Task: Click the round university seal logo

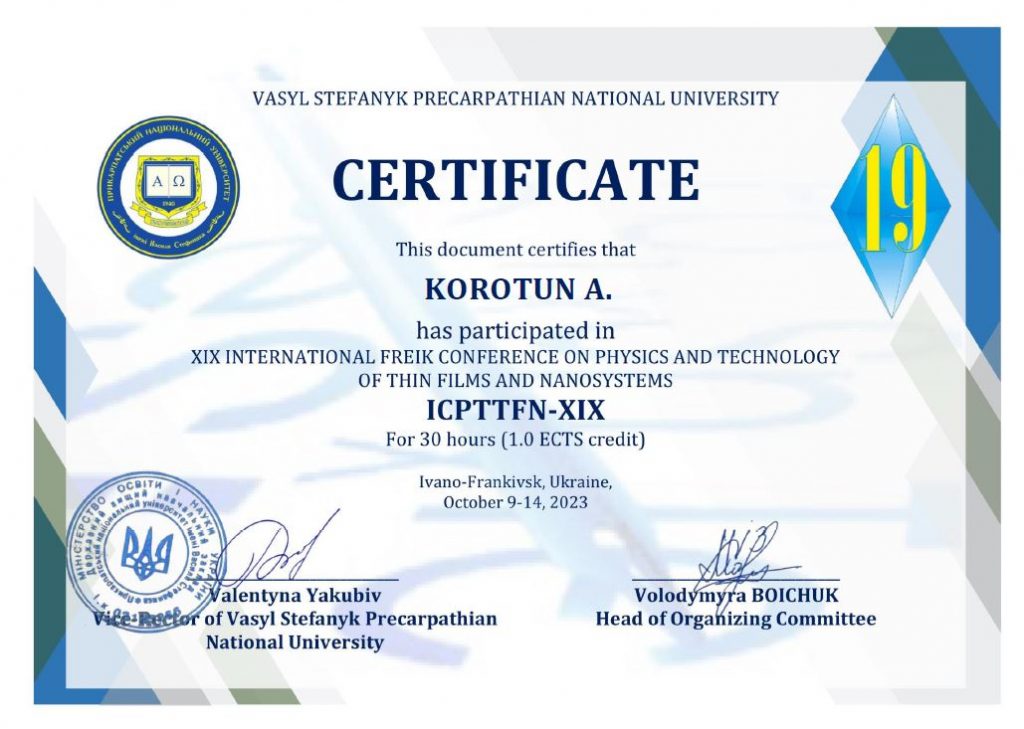Action: click(168, 187)
